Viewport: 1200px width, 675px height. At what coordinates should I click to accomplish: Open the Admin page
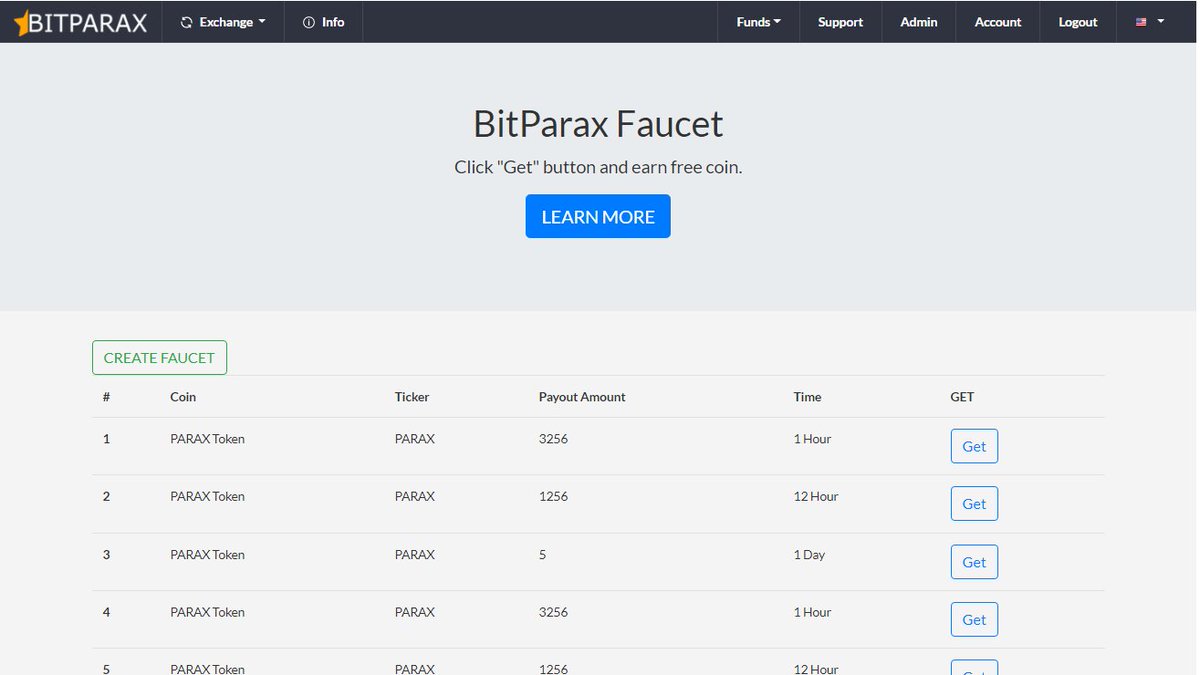[919, 22]
